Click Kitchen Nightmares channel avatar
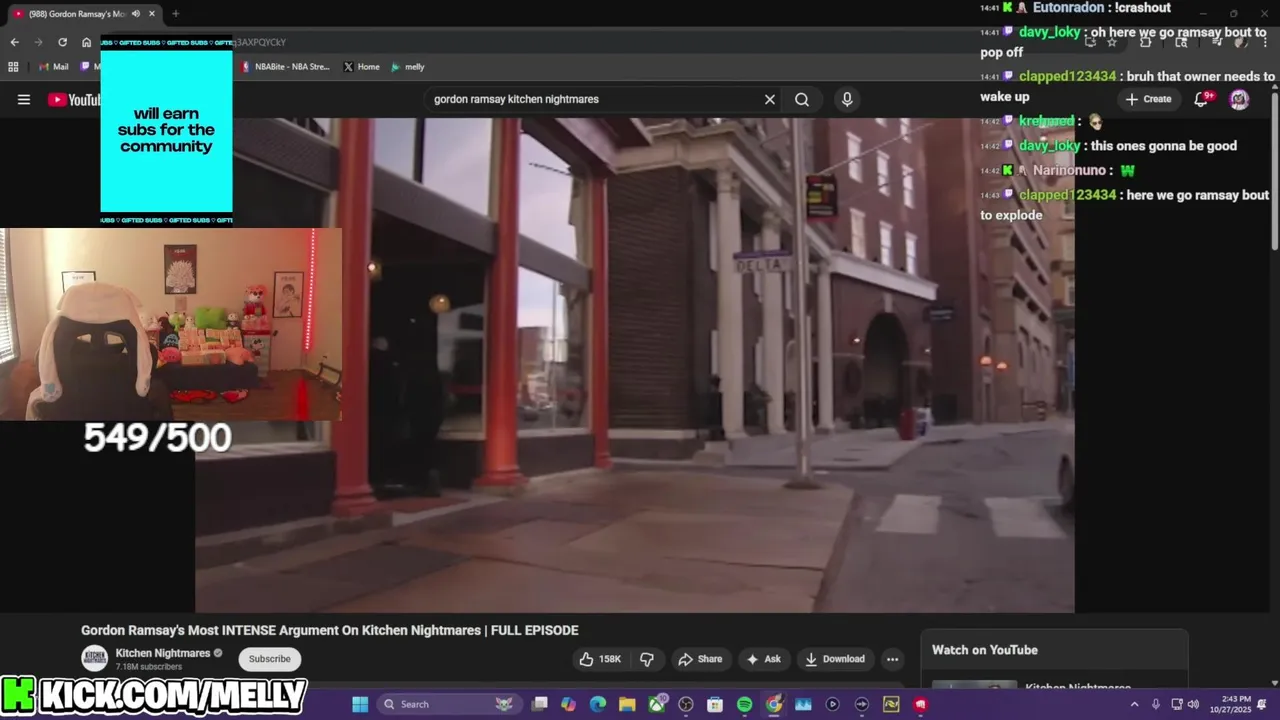The height and width of the screenshot is (720, 1280). click(95, 658)
